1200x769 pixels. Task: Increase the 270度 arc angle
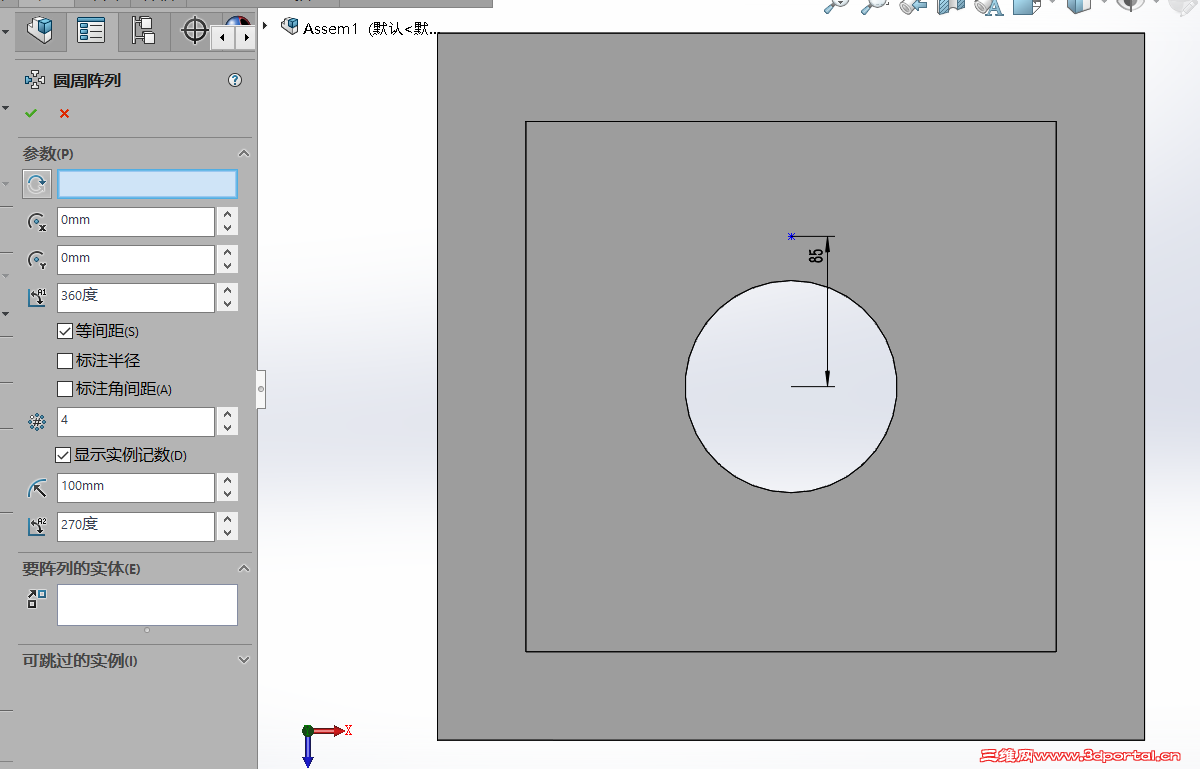click(x=228, y=520)
